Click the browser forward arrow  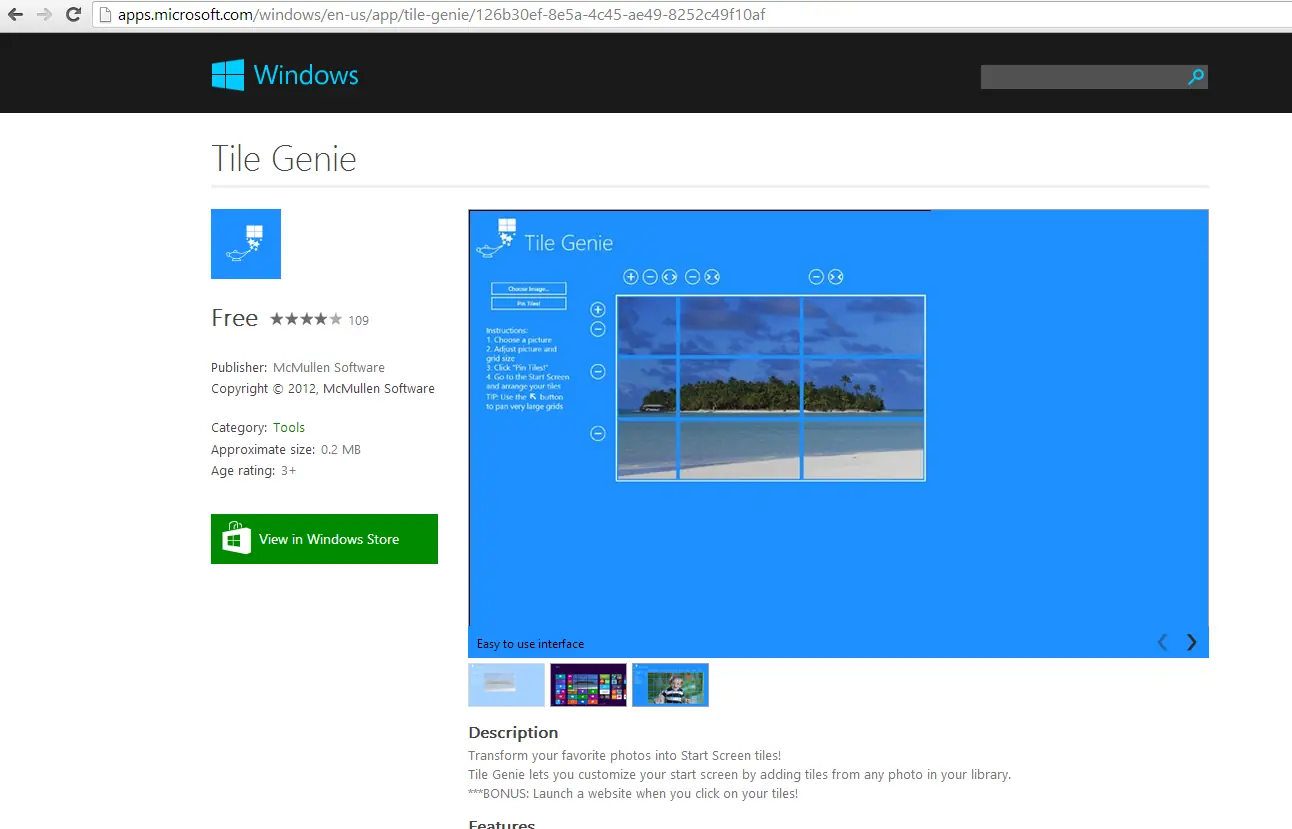tap(44, 15)
